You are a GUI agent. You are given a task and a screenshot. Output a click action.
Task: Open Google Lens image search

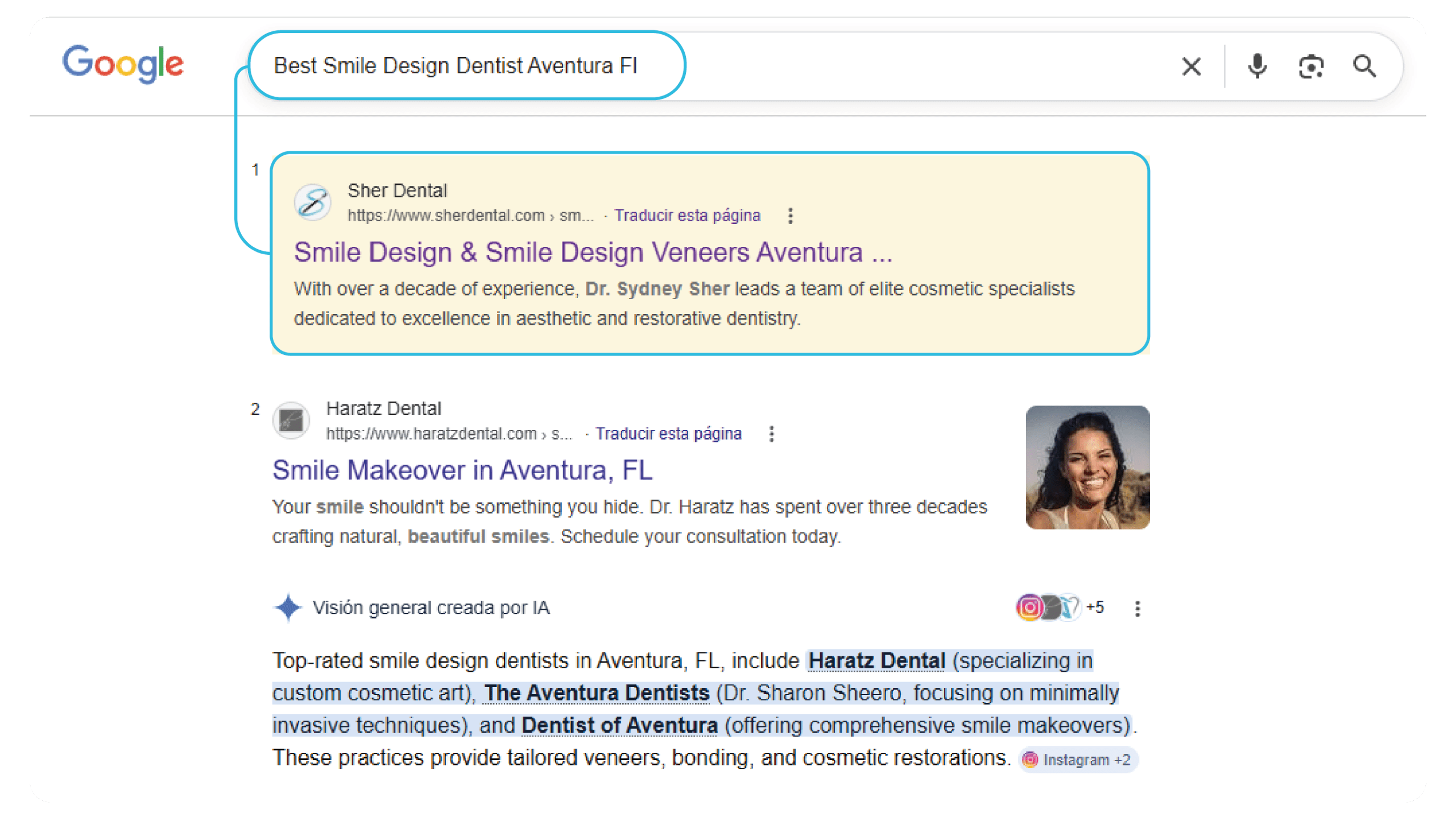point(1311,67)
